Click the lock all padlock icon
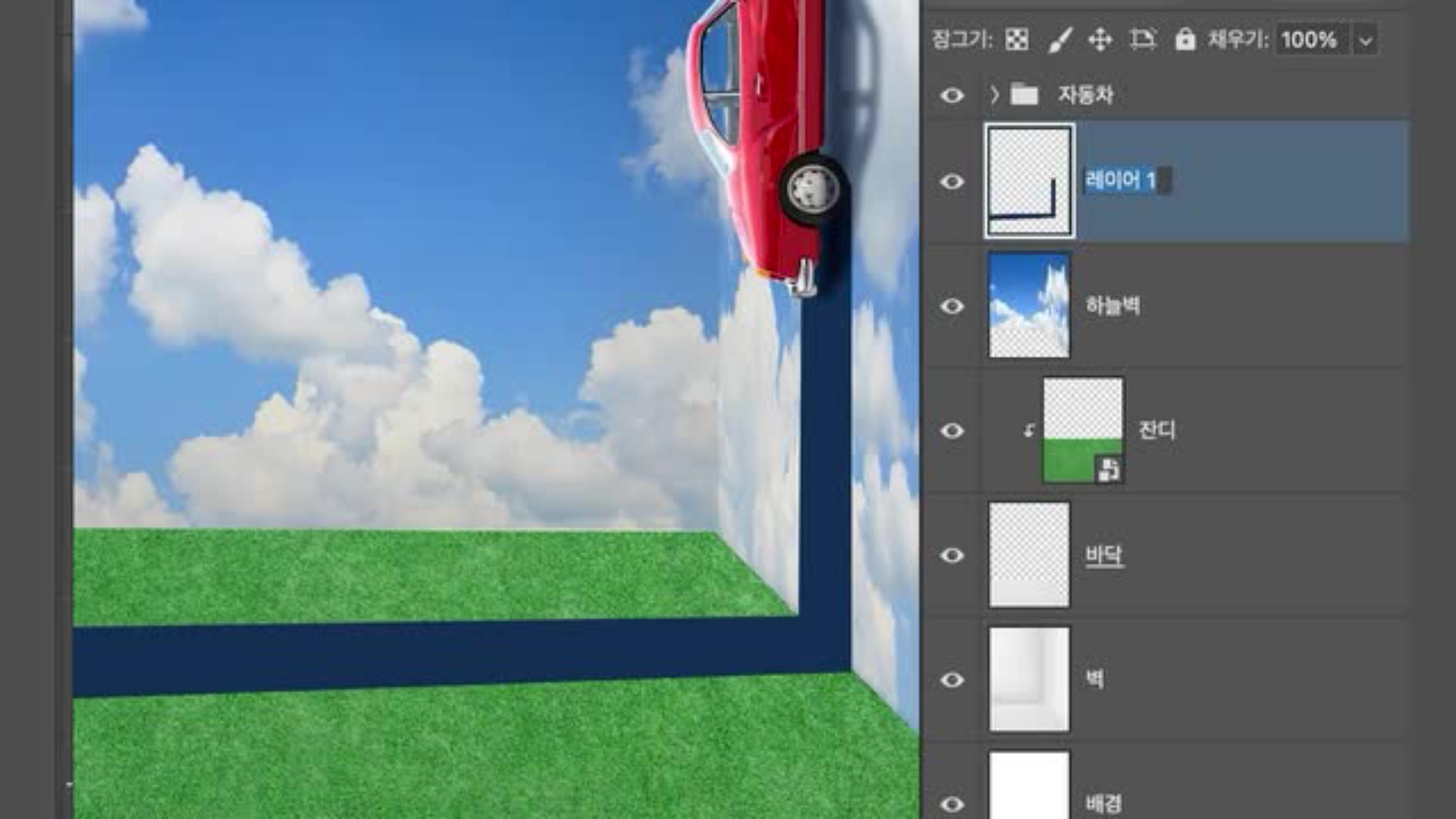Viewport: 1456px width, 819px height. [x=1185, y=39]
